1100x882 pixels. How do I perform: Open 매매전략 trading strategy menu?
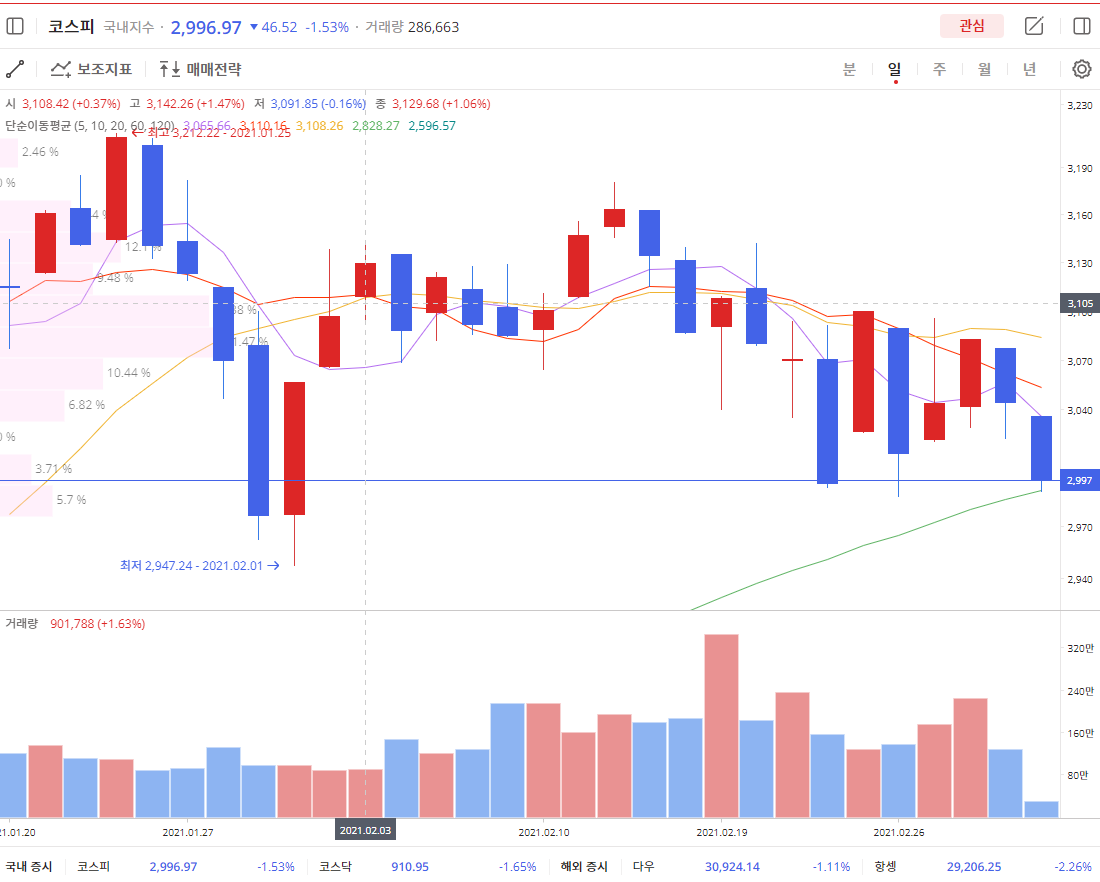200,69
